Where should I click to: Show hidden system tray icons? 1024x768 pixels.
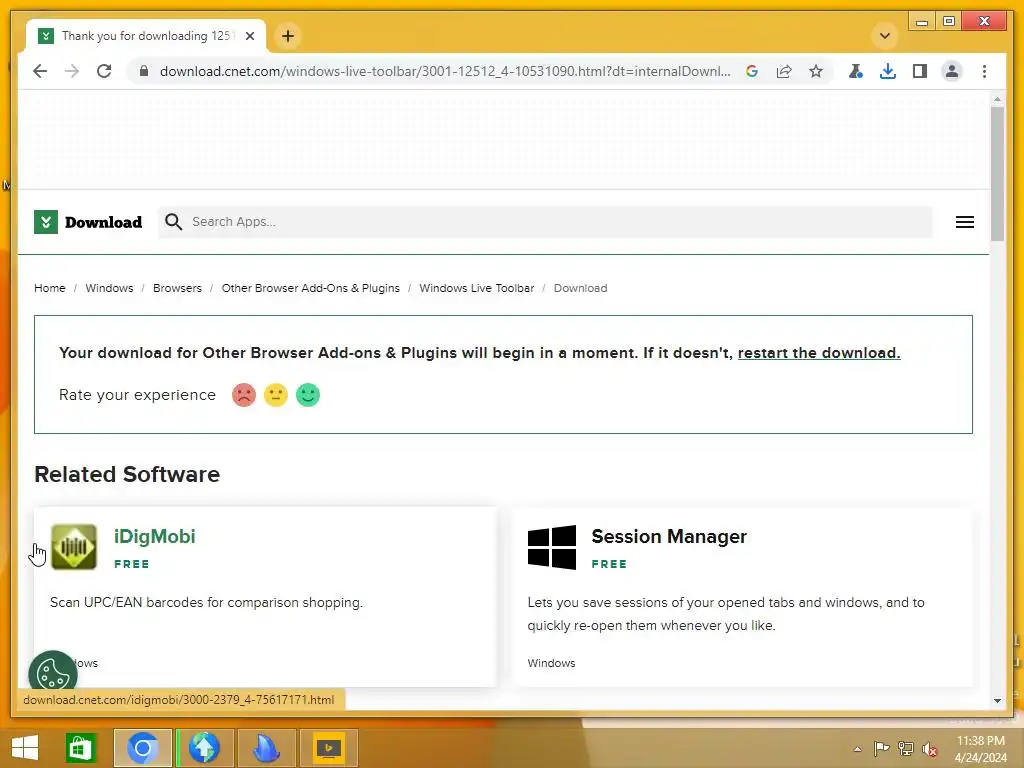[857, 749]
